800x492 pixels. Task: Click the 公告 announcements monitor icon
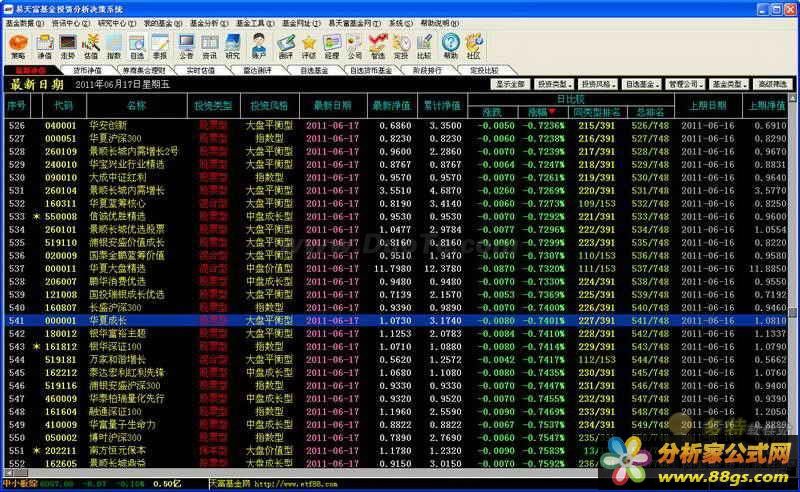pyautogui.click(x=187, y=46)
